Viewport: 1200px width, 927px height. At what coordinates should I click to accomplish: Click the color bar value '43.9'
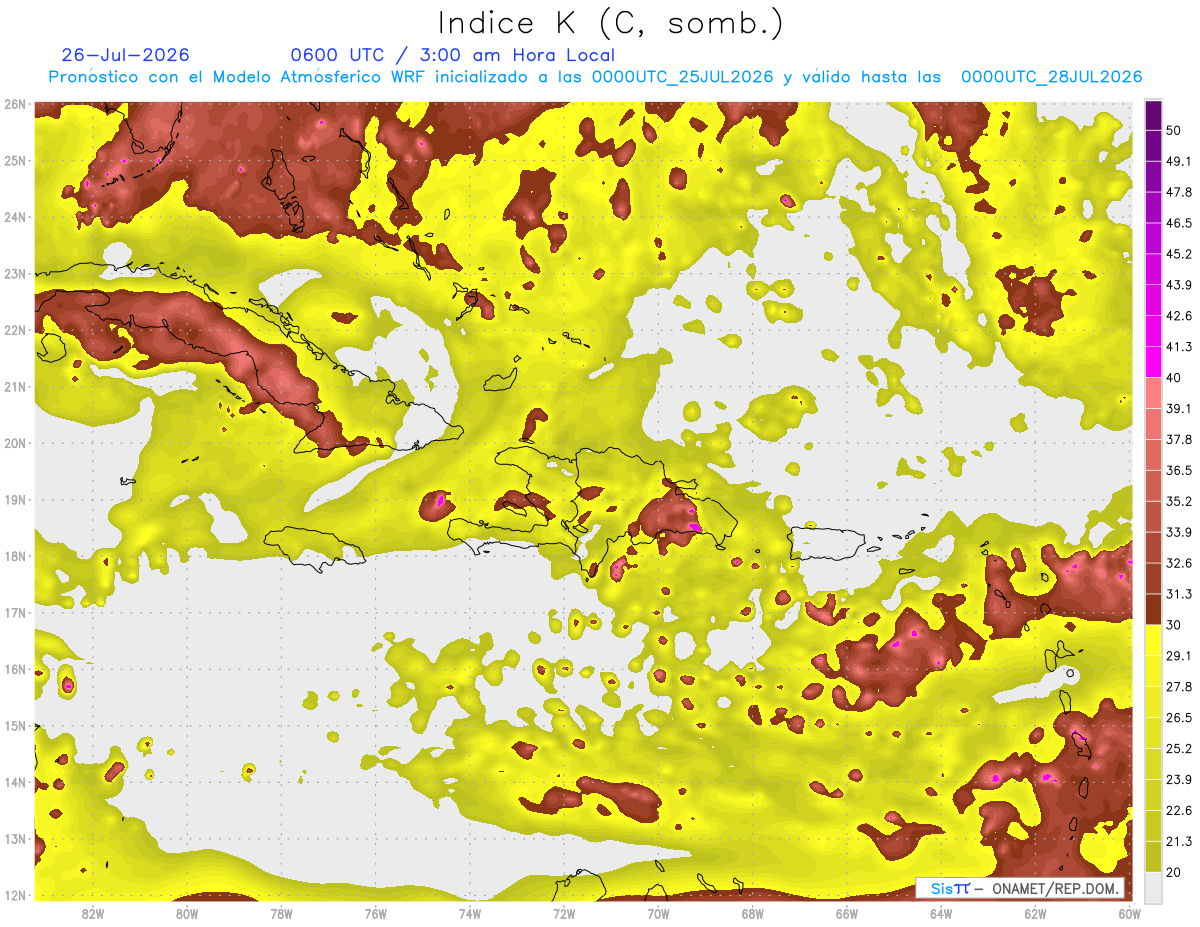(x=1179, y=285)
